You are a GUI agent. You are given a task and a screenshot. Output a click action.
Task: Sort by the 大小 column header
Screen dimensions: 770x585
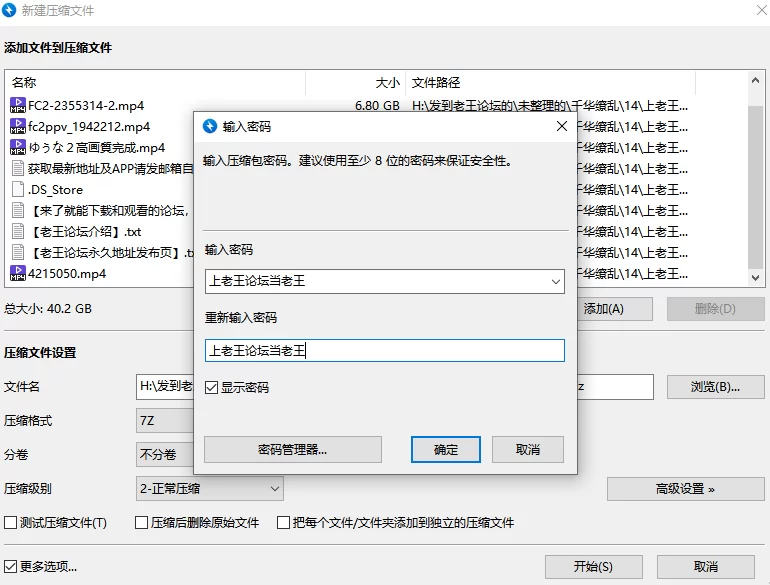point(356,83)
